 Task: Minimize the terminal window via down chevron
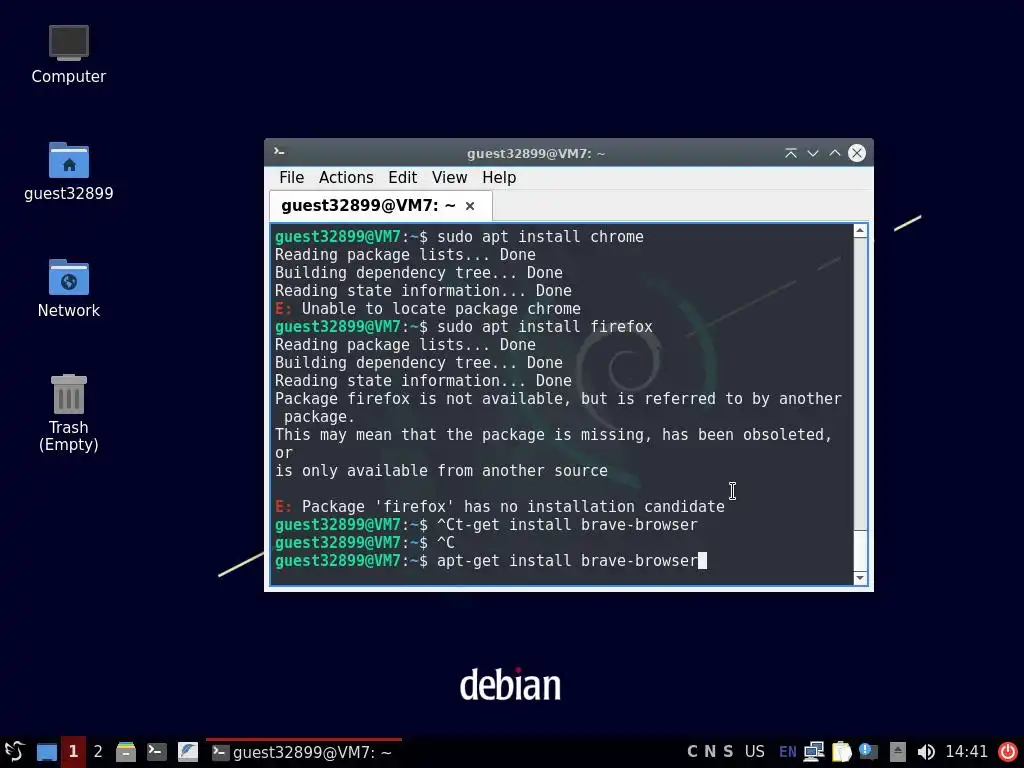tap(813, 153)
